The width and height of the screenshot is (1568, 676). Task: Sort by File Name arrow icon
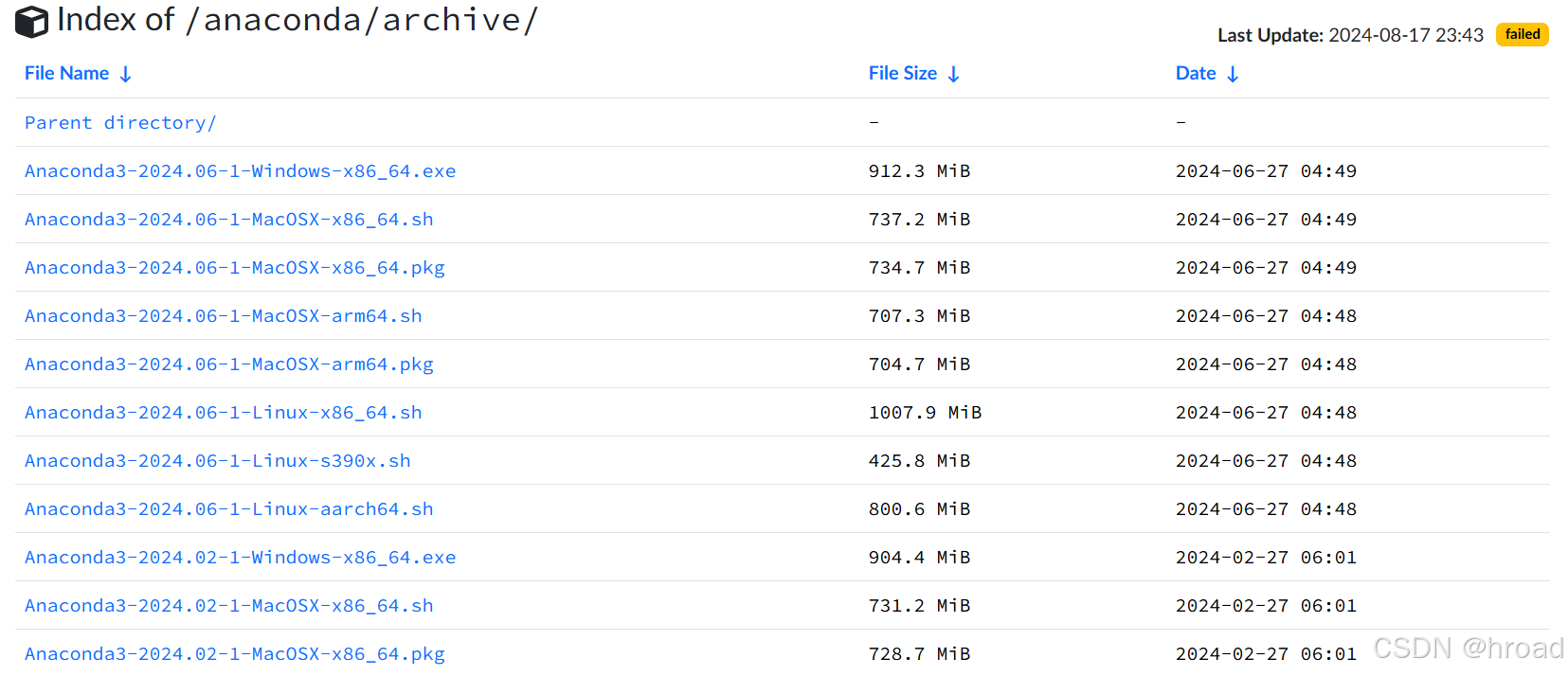125,75
